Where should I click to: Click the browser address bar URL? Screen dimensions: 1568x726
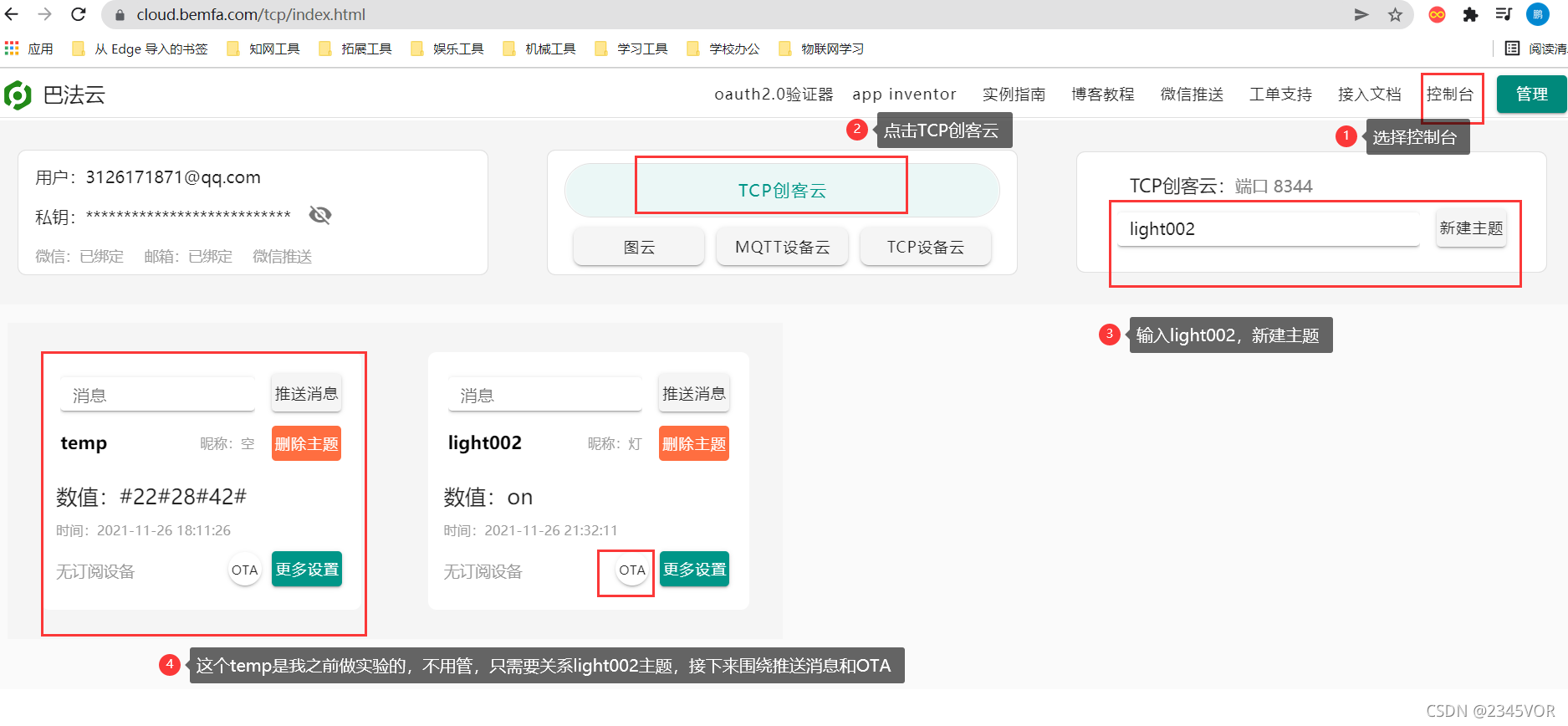click(x=251, y=14)
